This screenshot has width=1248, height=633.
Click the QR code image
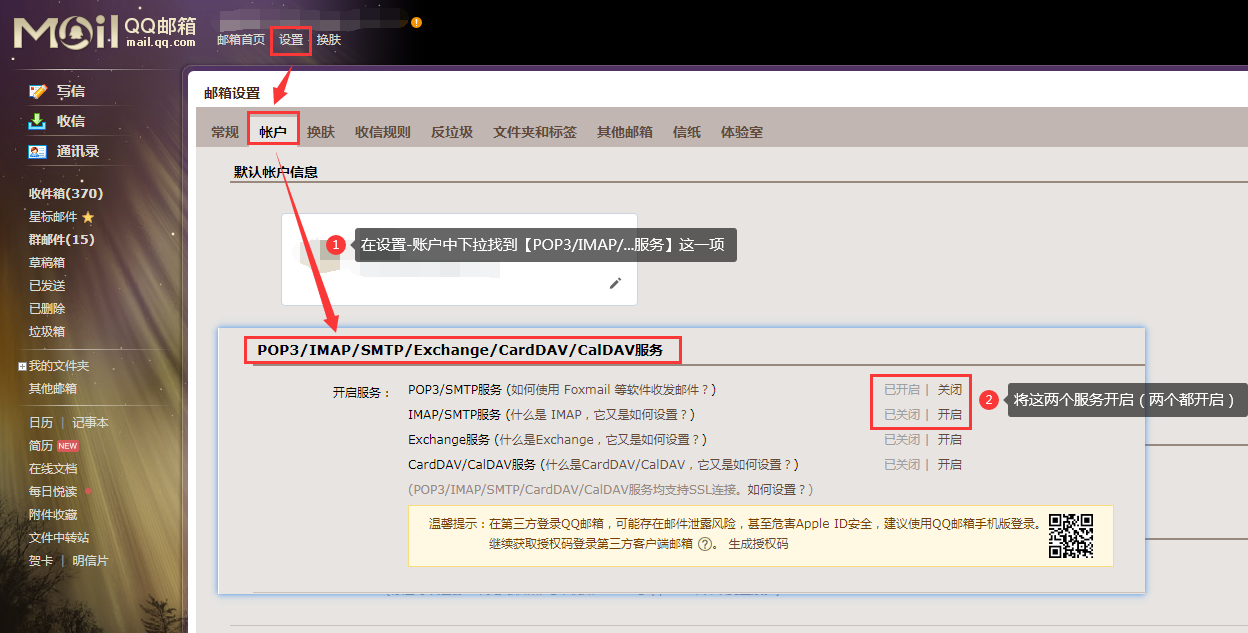[x=1070, y=535]
